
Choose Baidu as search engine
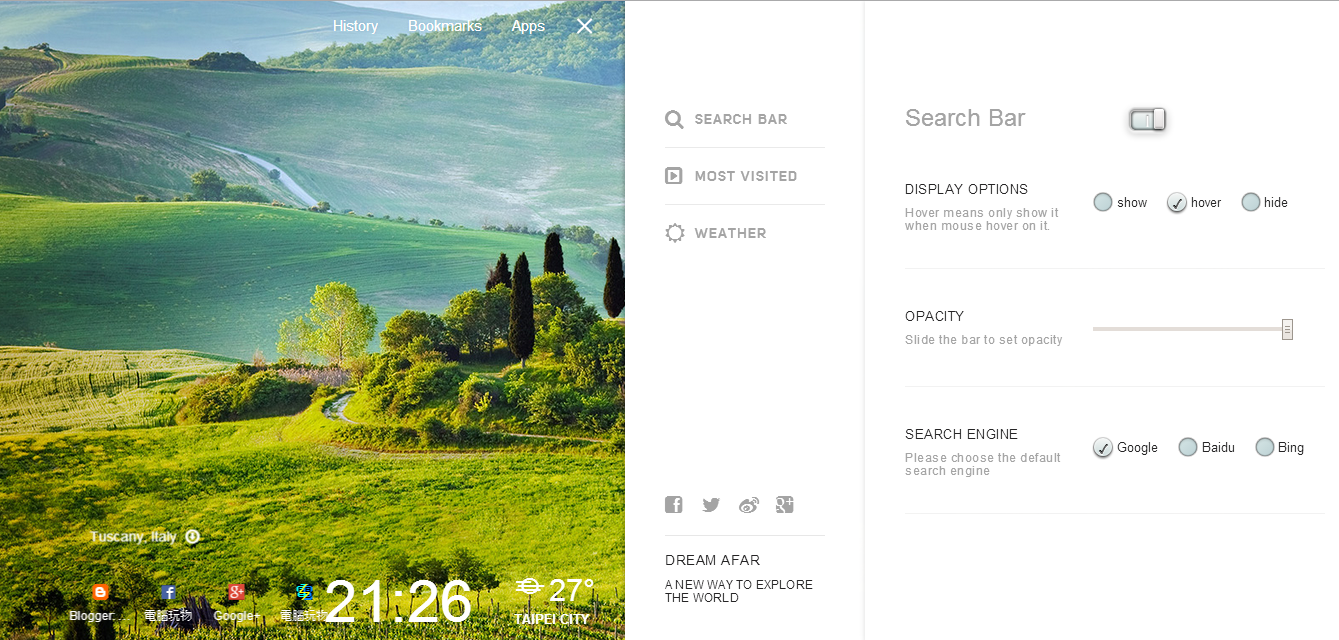(1188, 447)
